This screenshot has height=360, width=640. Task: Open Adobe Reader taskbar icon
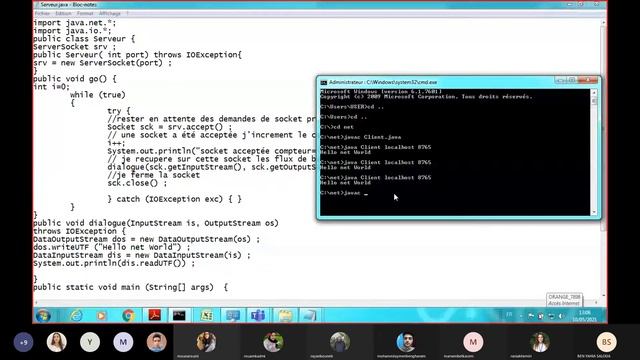pyautogui.click(x=154, y=316)
